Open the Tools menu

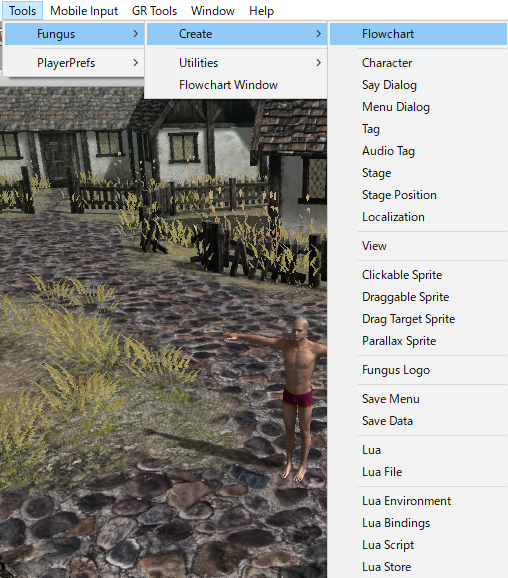click(22, 11)
